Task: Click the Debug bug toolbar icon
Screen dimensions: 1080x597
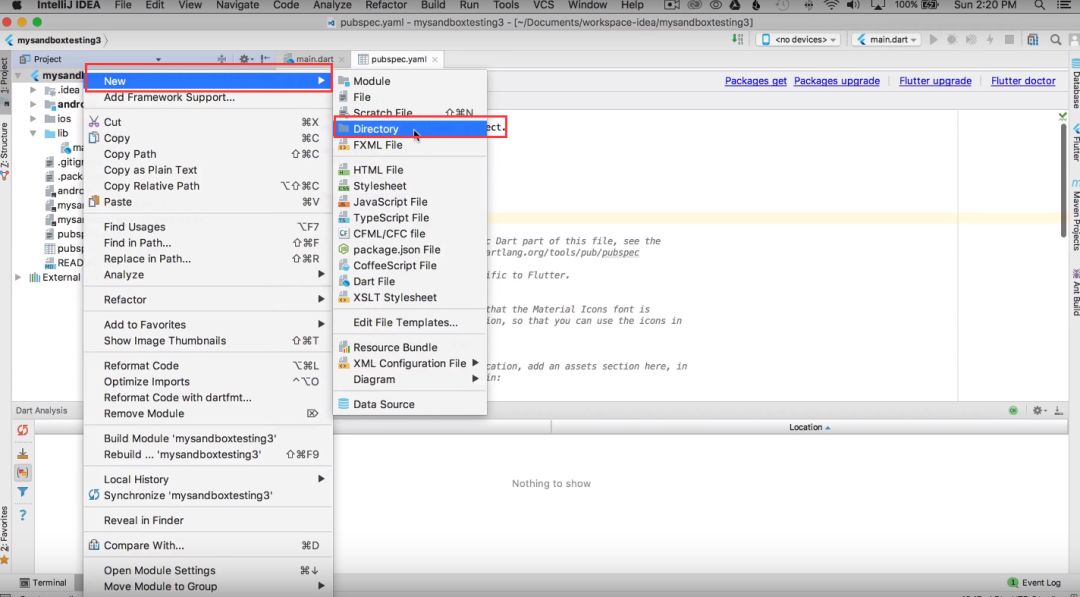Action: (952, 40)
